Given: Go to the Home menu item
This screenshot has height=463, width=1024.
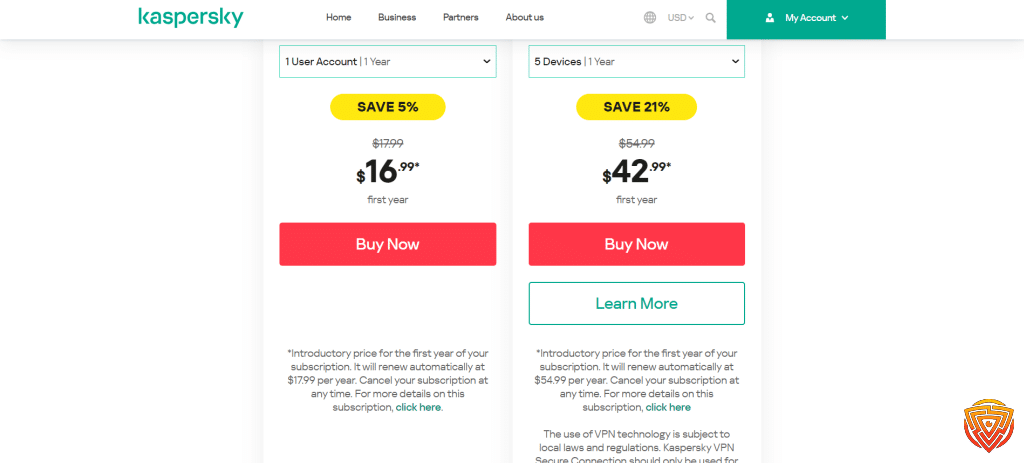Looking at the screenshot, I should click(338, 18).
